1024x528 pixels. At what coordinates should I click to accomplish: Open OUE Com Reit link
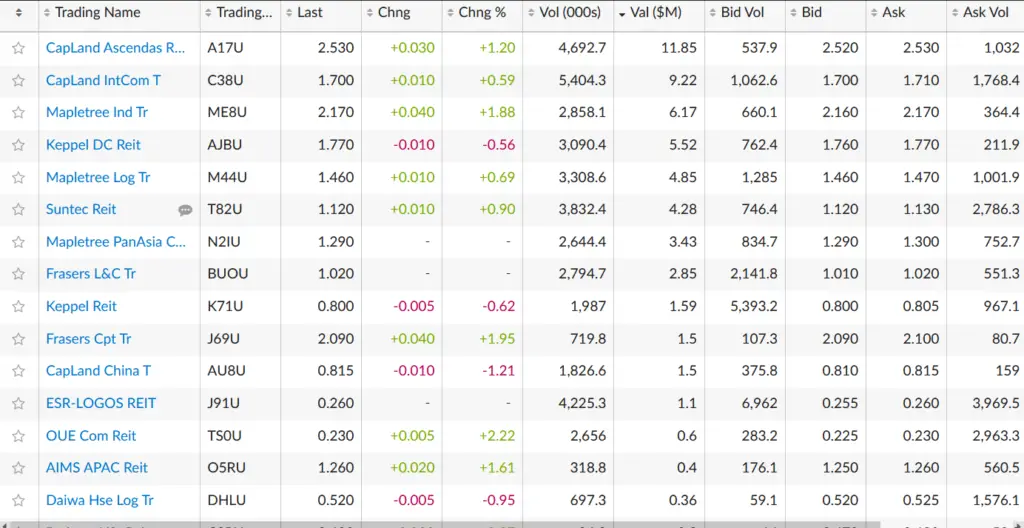pyautogui.click(x=91, y=436)
